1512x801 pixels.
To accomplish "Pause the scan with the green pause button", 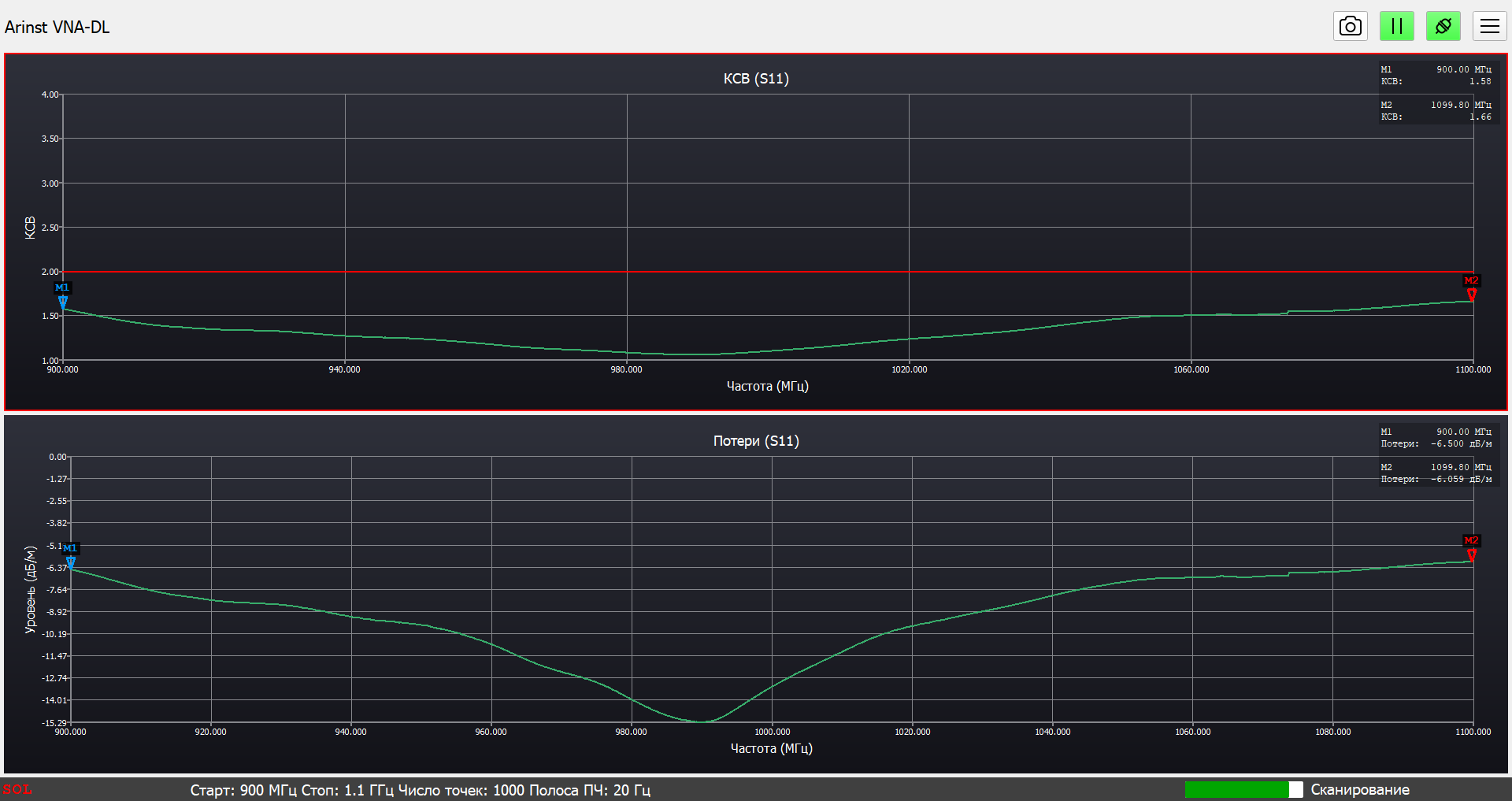I will (1396, 26).
